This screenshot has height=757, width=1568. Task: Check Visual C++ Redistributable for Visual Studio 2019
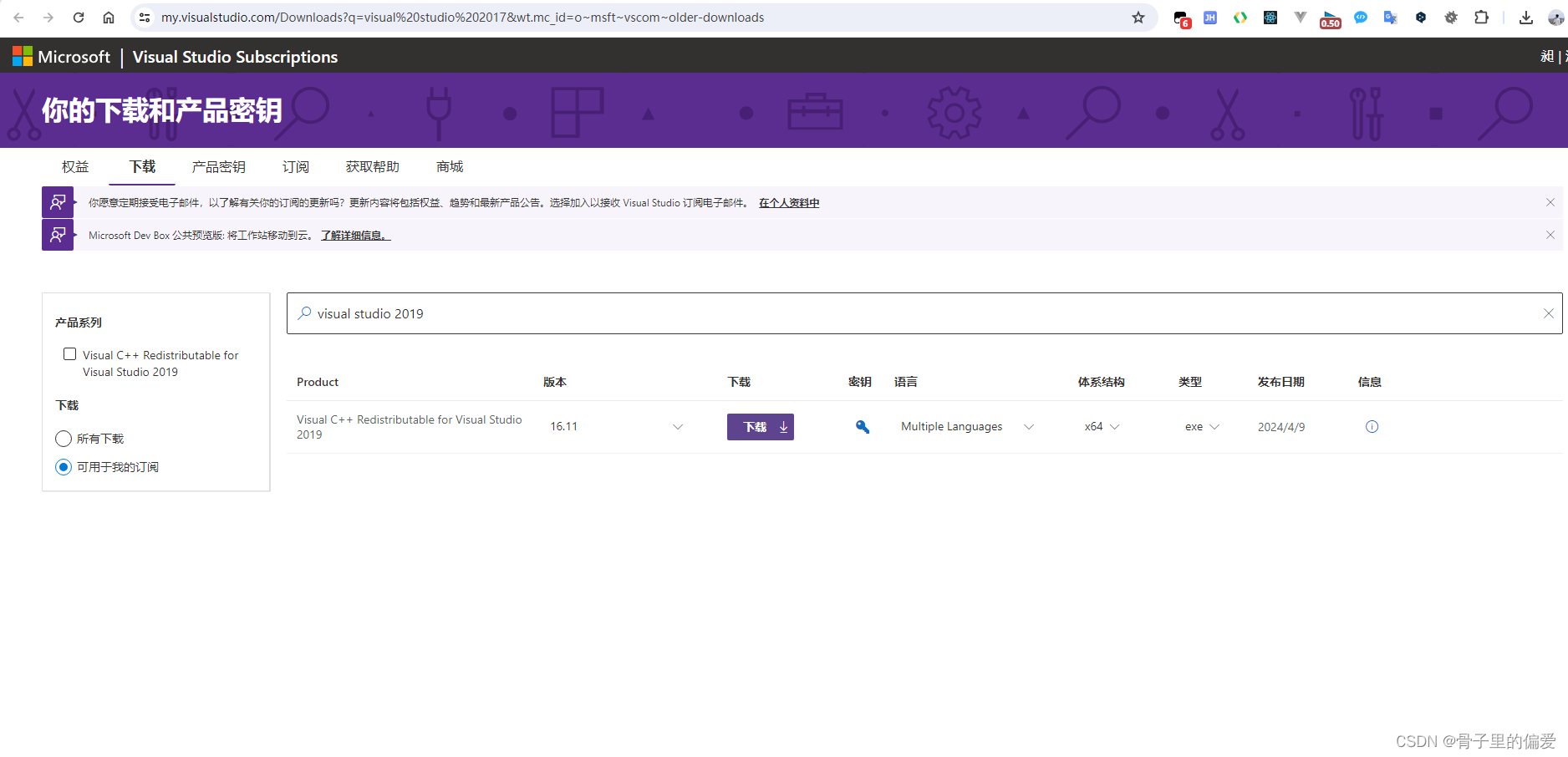[x=70, y=354]
